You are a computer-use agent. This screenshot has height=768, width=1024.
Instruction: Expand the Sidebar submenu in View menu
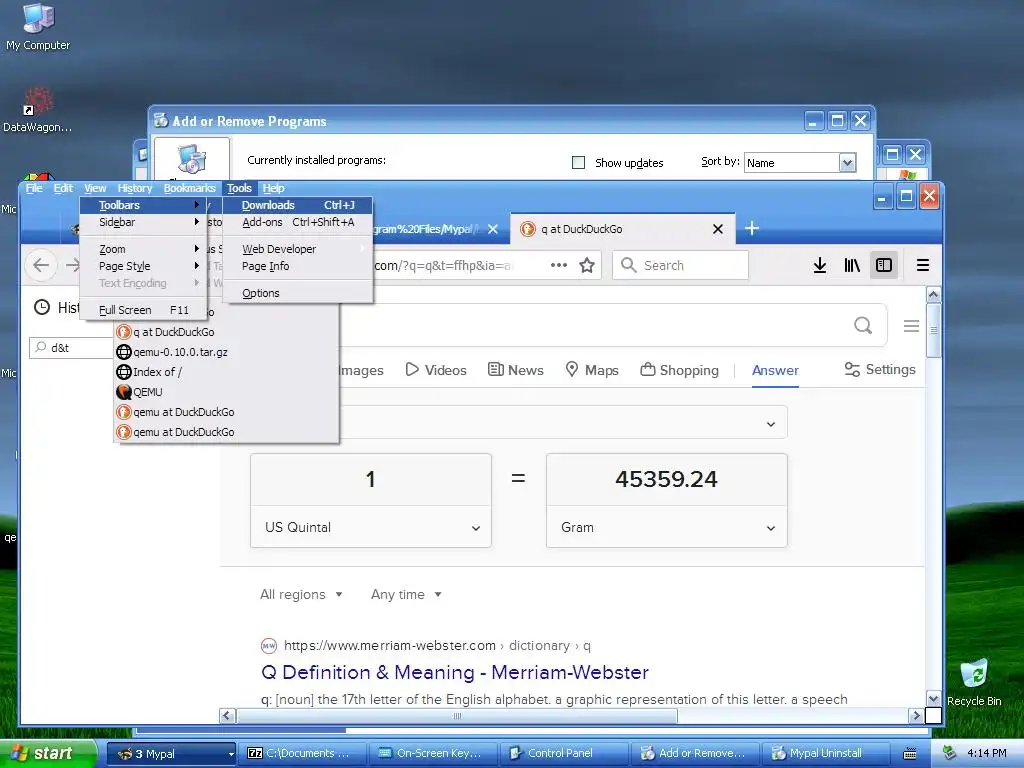point(144,222)
